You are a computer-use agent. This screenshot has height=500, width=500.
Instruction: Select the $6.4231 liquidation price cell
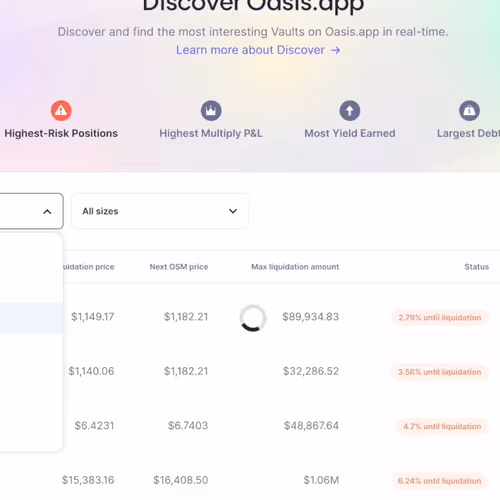(94, 426)
